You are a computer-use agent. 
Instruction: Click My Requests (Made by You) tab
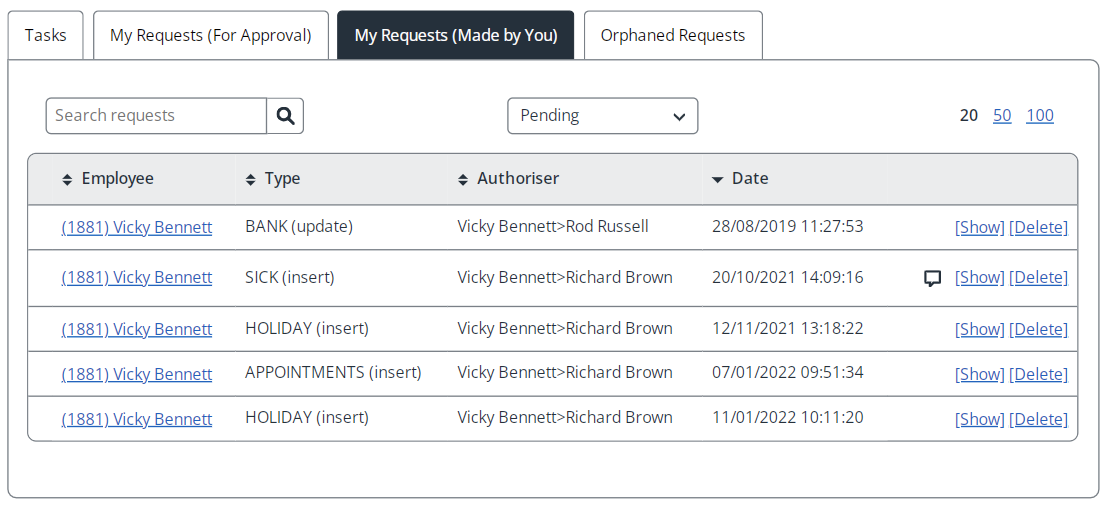click(455, 35)
